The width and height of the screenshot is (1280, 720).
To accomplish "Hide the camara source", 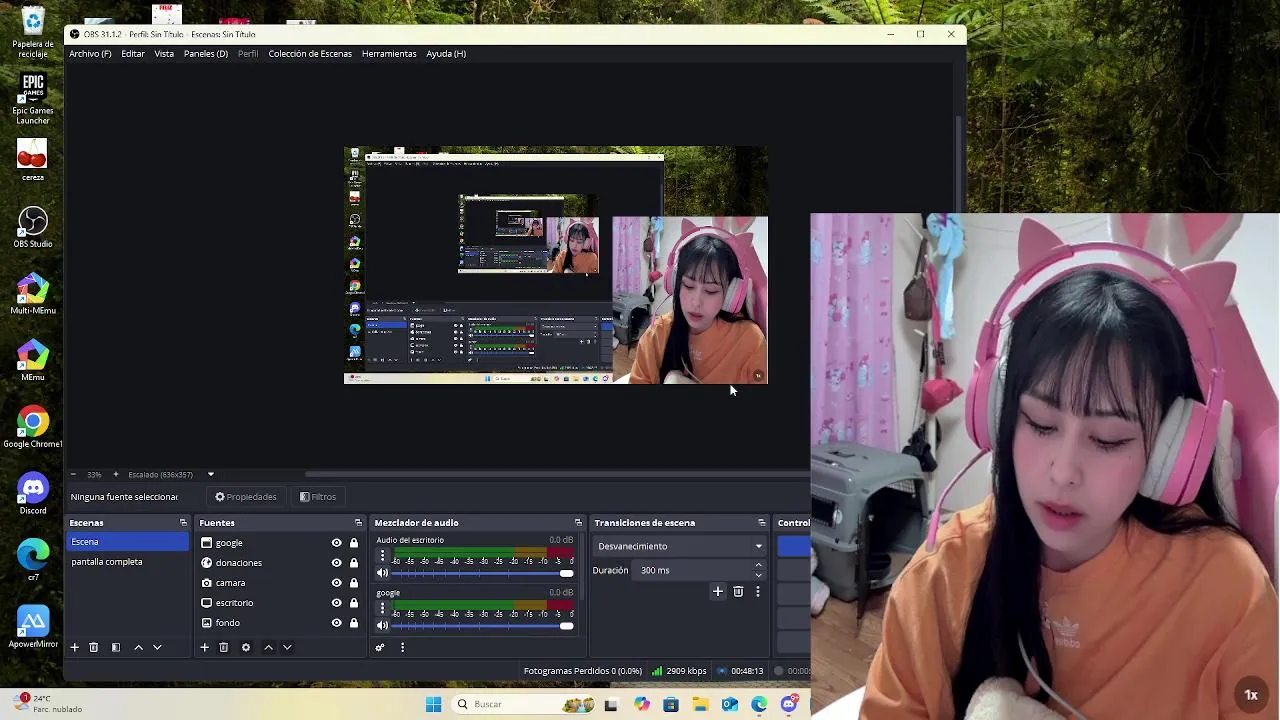I will click(x=336, y=583).
